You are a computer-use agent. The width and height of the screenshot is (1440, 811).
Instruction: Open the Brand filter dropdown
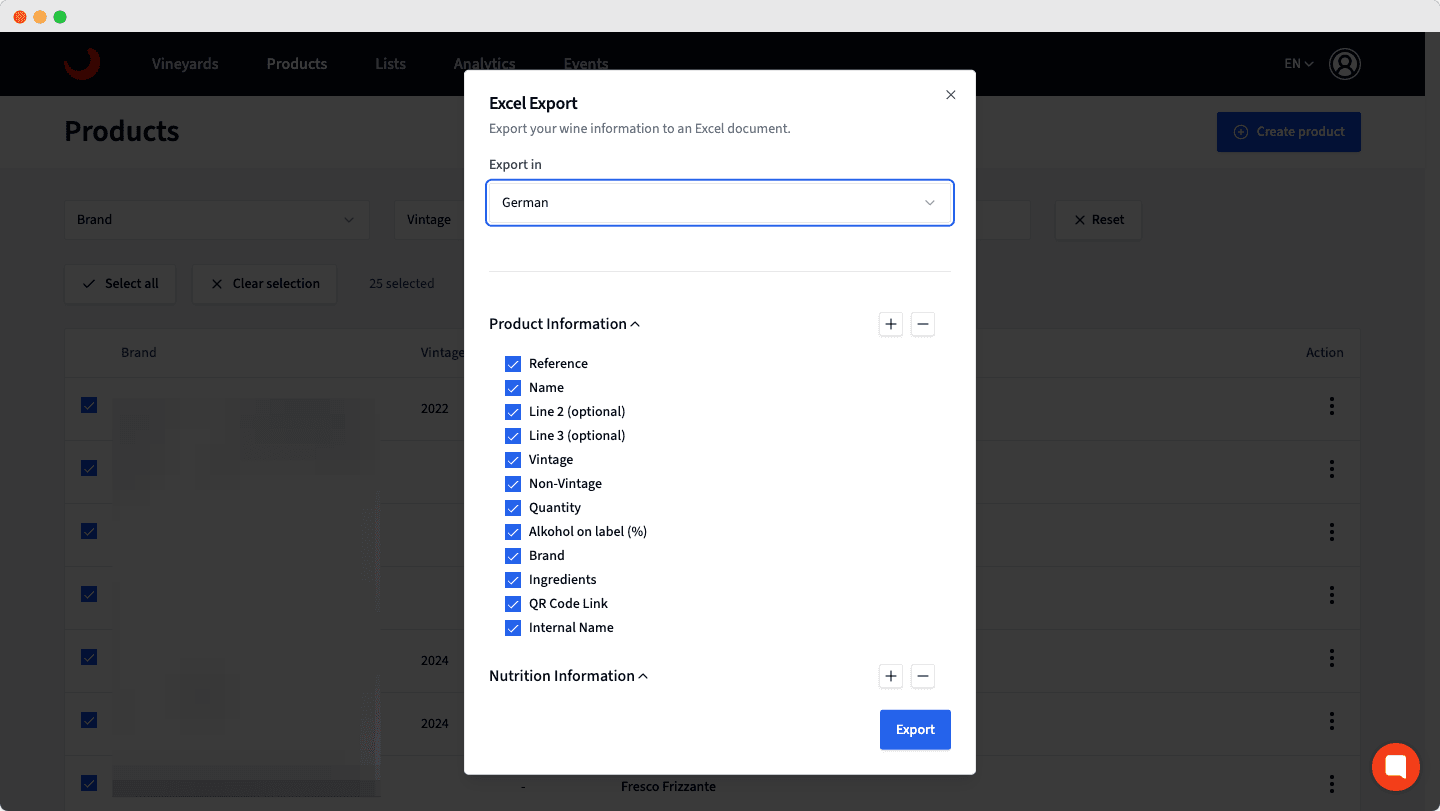pyautogui.click(x=216, y=219)
